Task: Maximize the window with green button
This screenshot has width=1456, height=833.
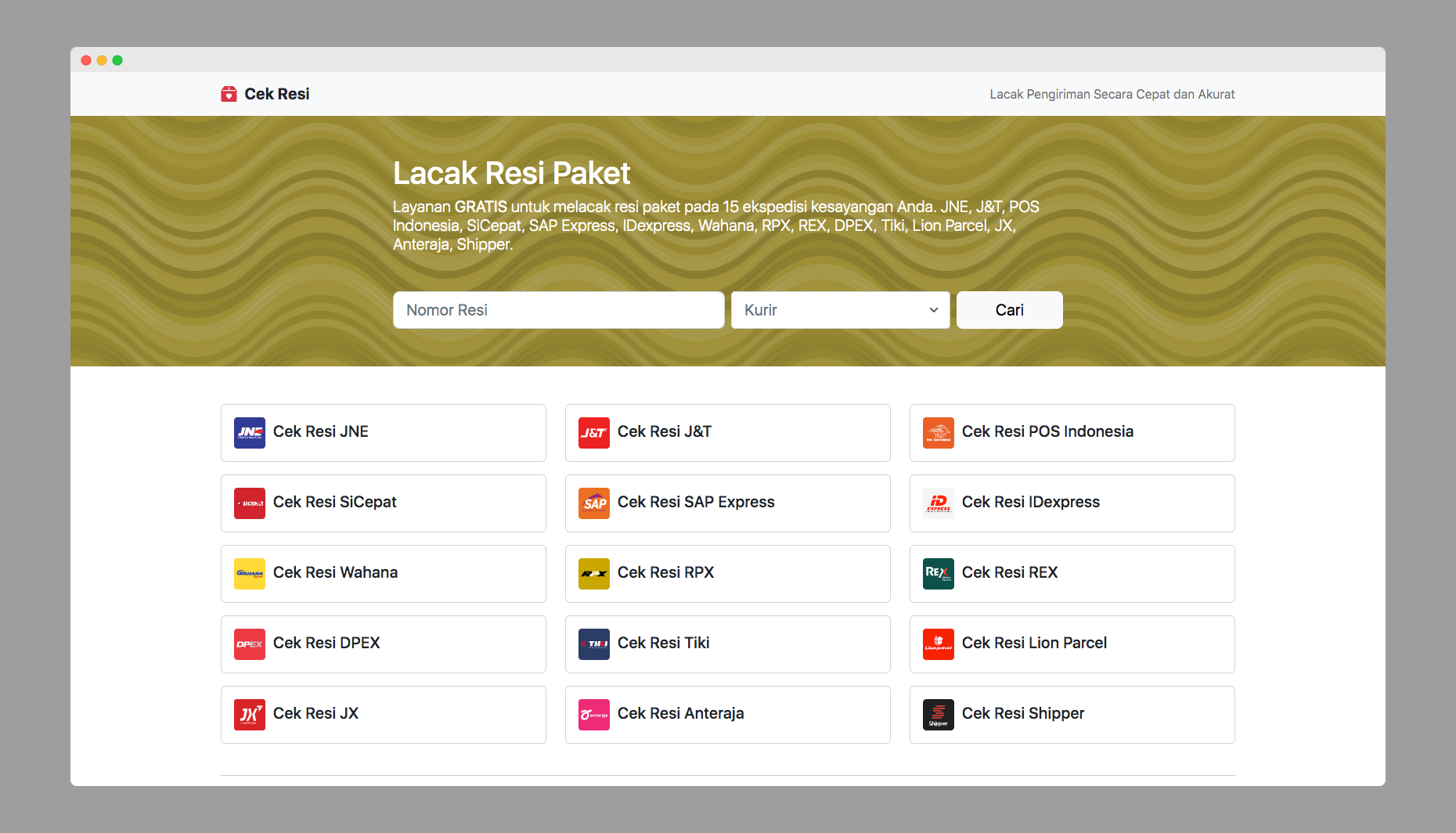Action: click(117, 60)
